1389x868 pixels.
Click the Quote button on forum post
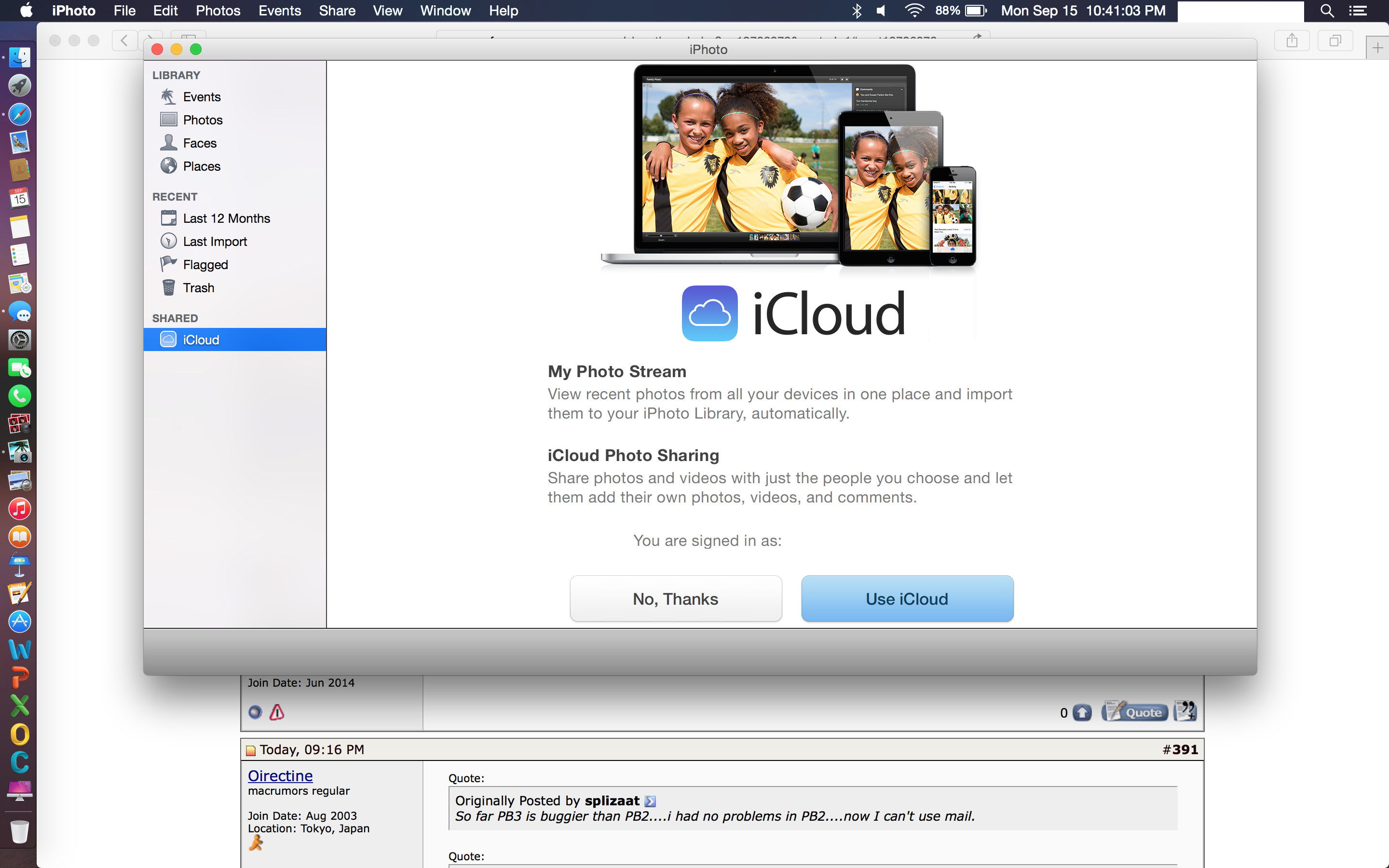[1135, 712]
